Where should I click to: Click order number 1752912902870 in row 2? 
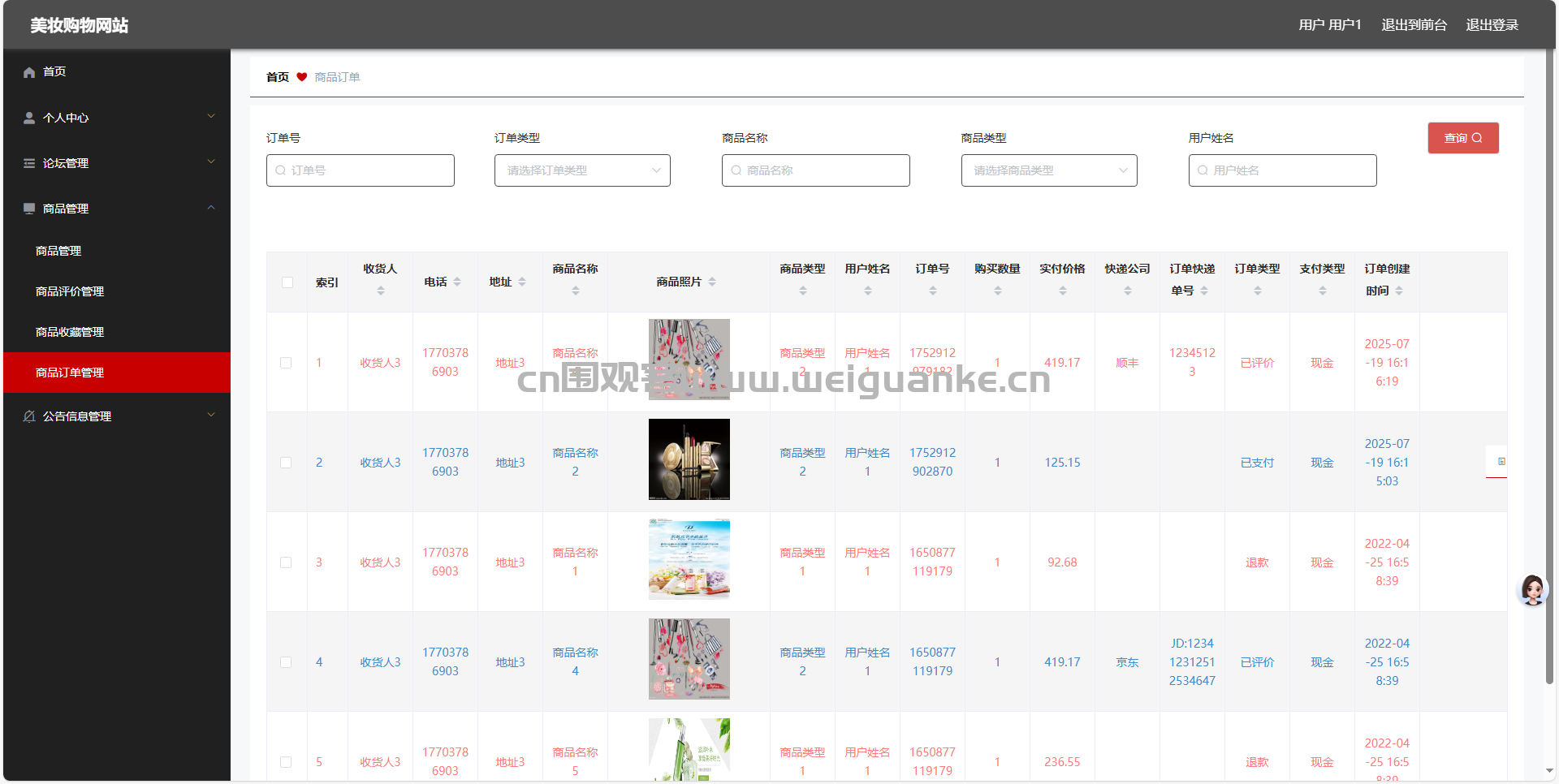coord(932,462)
